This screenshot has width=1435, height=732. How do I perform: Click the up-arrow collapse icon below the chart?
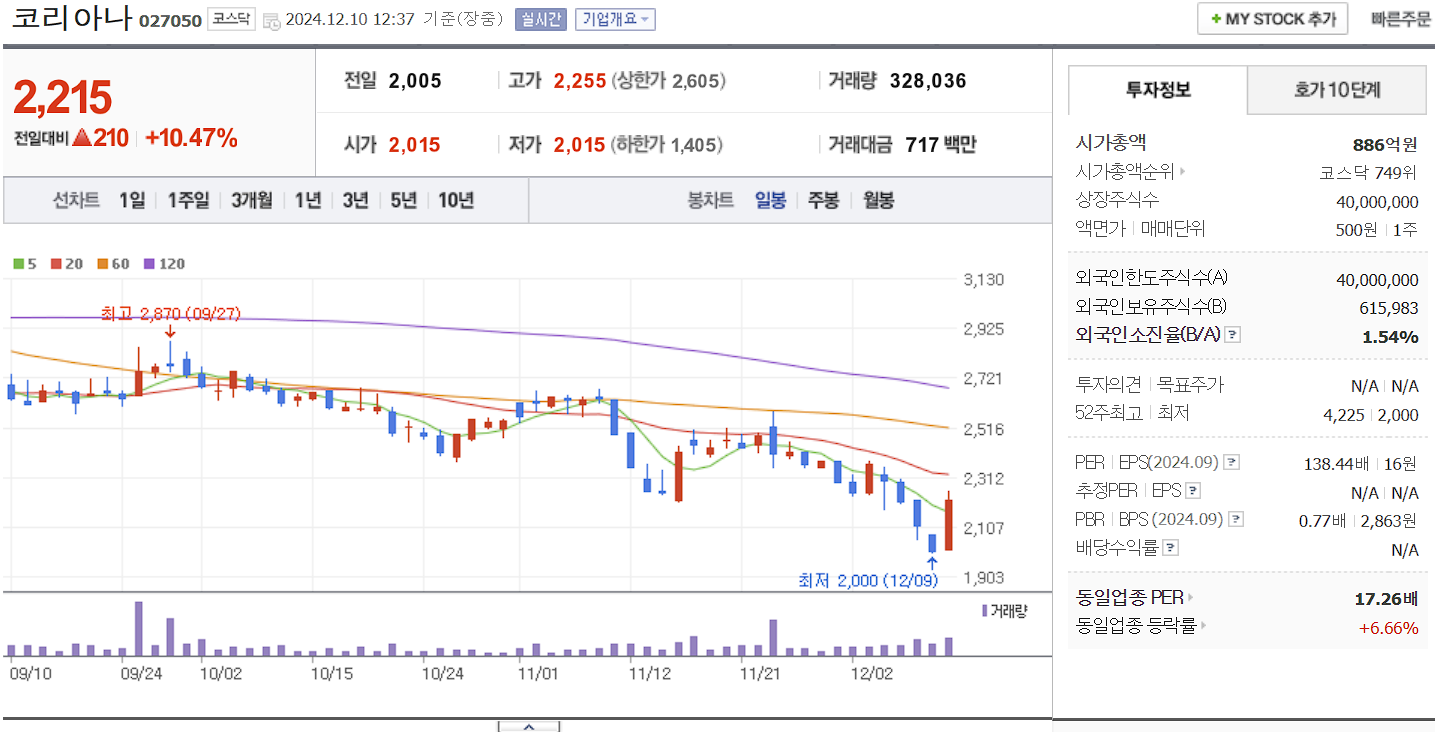pos(528,727)
